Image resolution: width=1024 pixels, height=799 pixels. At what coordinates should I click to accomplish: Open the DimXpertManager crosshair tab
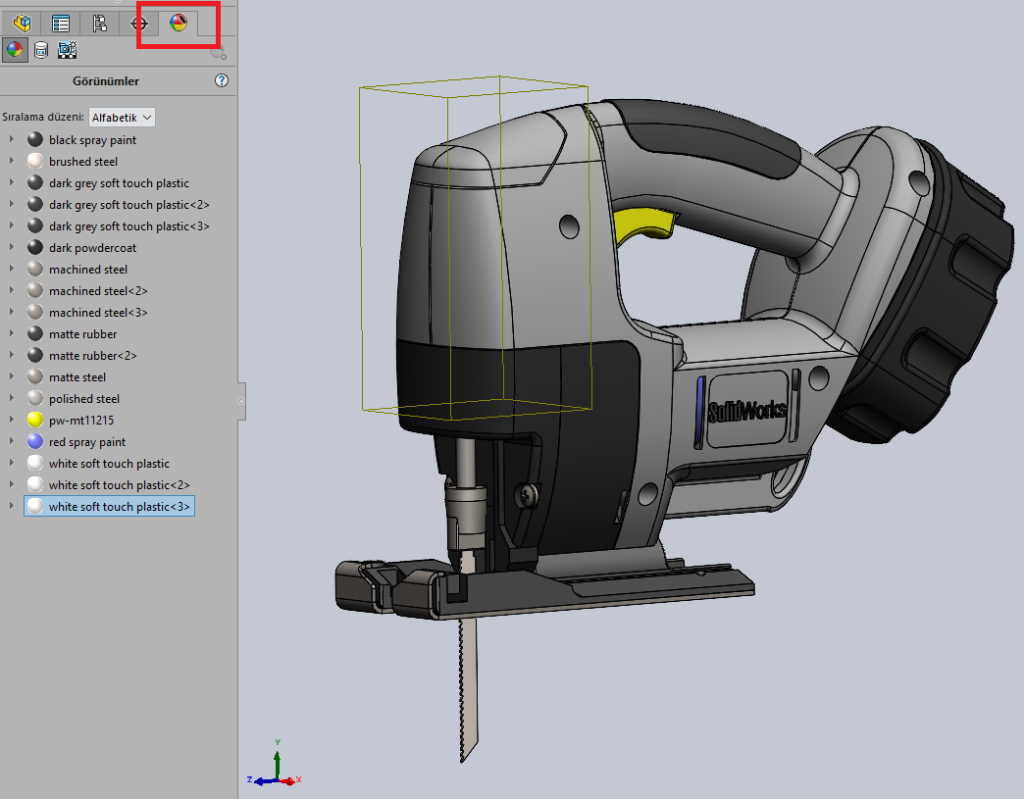tap(139, 23)
